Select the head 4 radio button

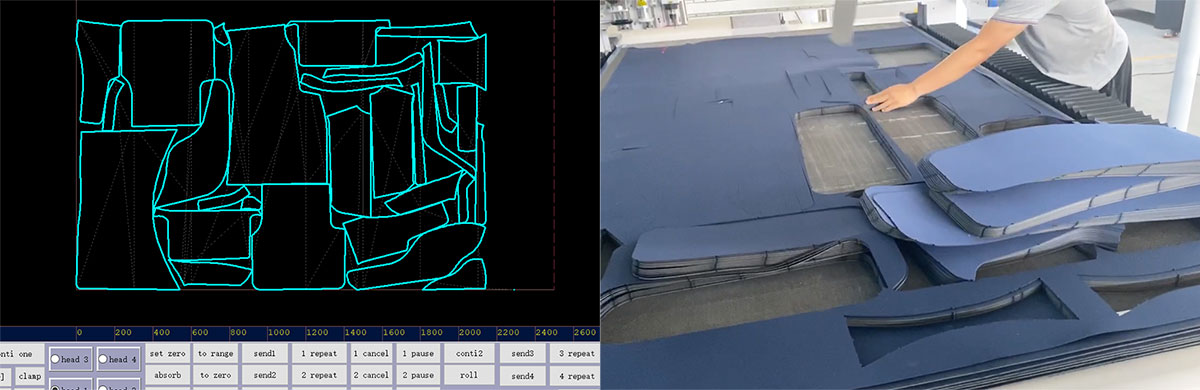[118, 359]
